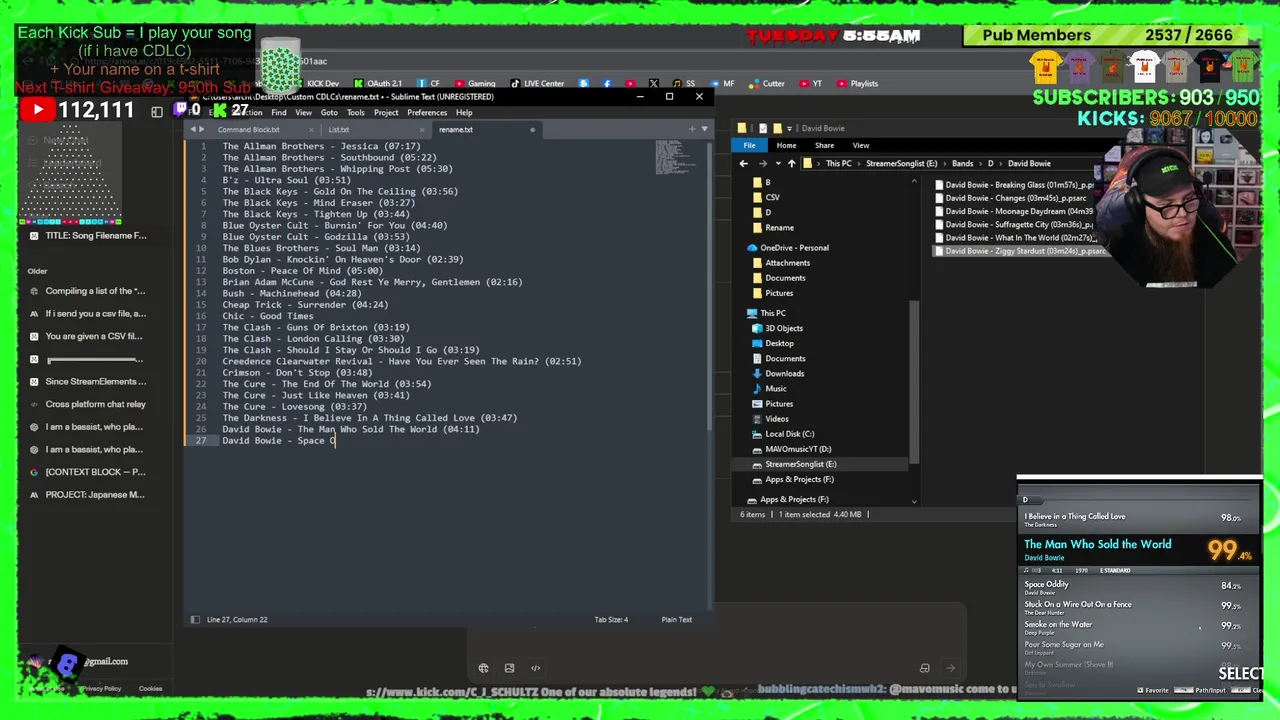
Task: Select David Bowie - Ziggy Stardust file
Action: tap(1019, 251)
